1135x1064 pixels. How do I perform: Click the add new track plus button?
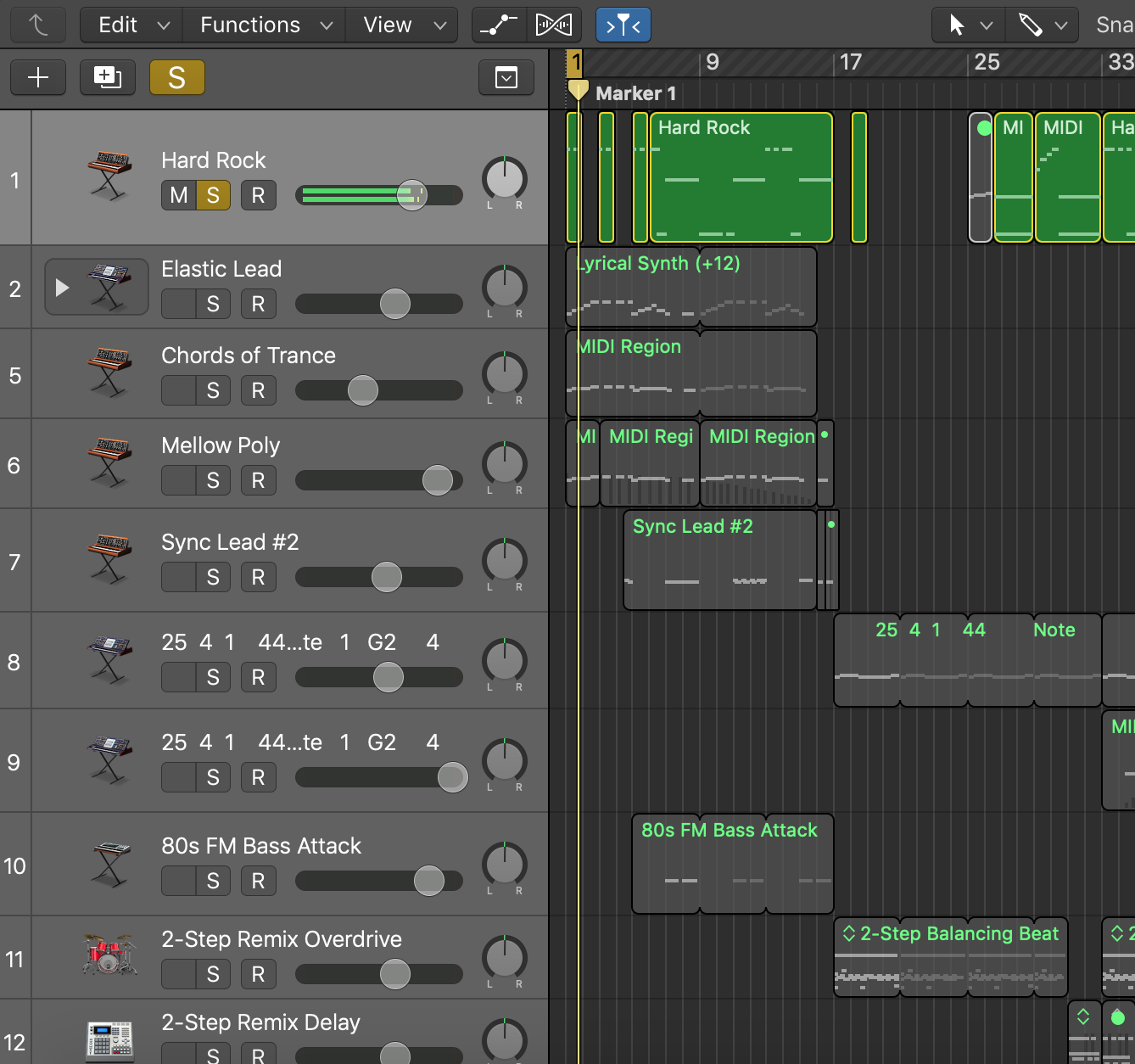click(38, 78)
